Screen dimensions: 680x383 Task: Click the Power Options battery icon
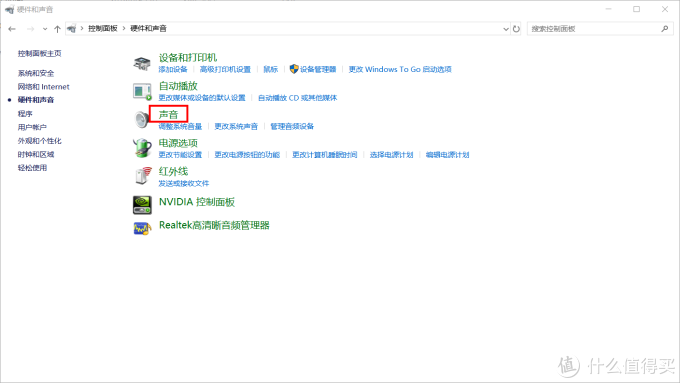(142, 148)
